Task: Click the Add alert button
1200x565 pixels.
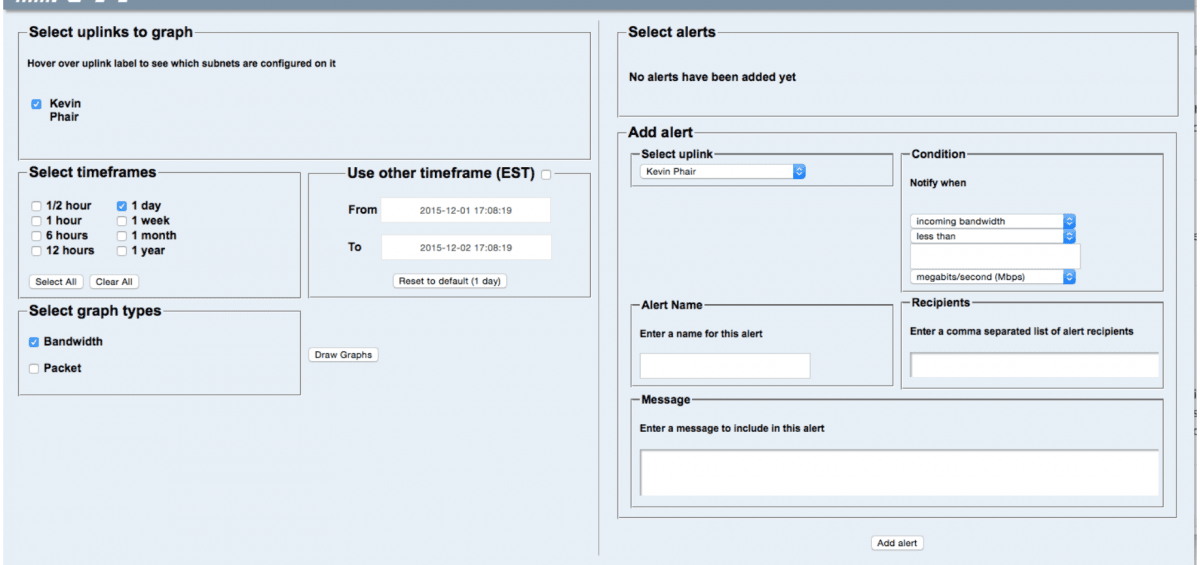Action: click(897, 543)
